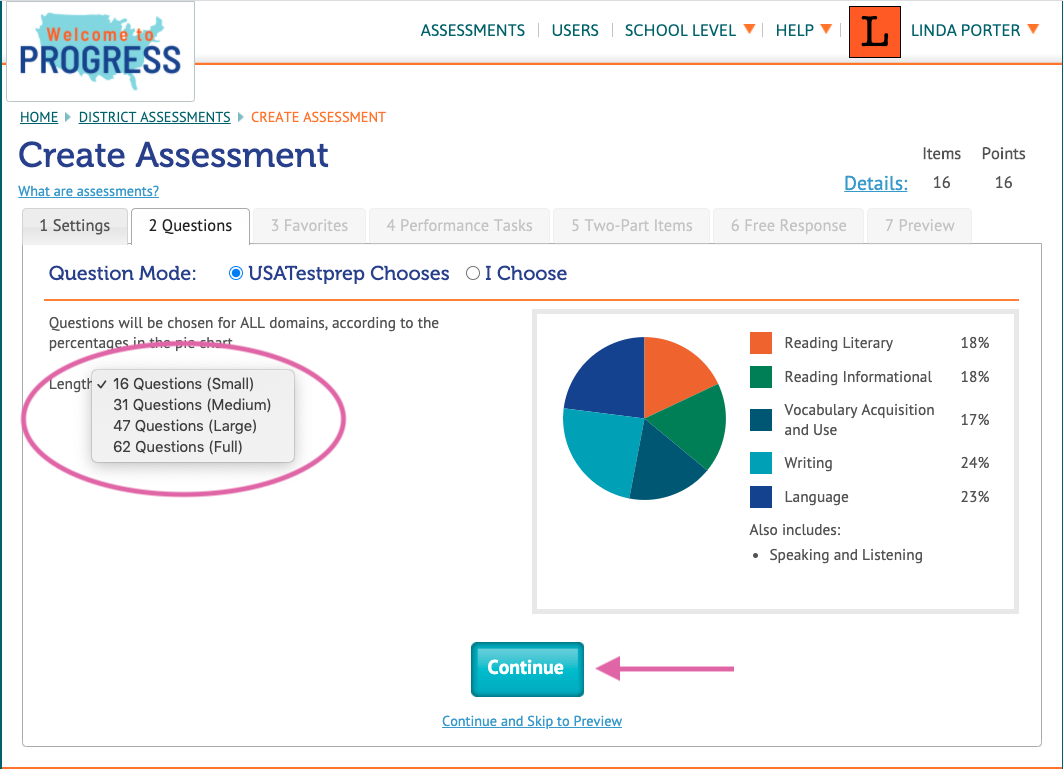Screen dimensions: 1063x769
Task: Click the breadcrumb arrow after HOME
Action: pyautogui.click(x=68, y=117)
